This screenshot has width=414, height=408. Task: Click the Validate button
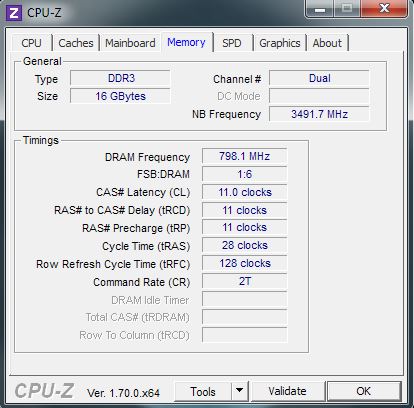click(287, 391)
